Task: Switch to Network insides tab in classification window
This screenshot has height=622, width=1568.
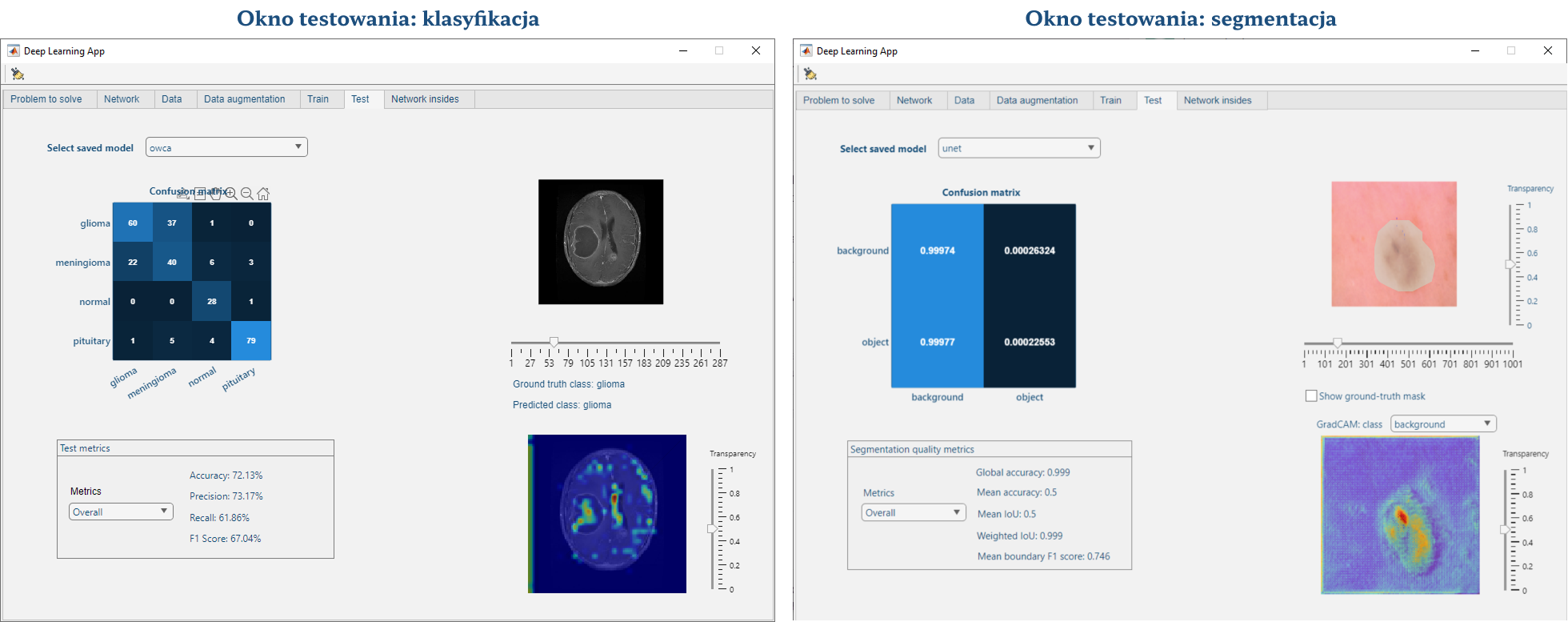Action: click(425, 99)
